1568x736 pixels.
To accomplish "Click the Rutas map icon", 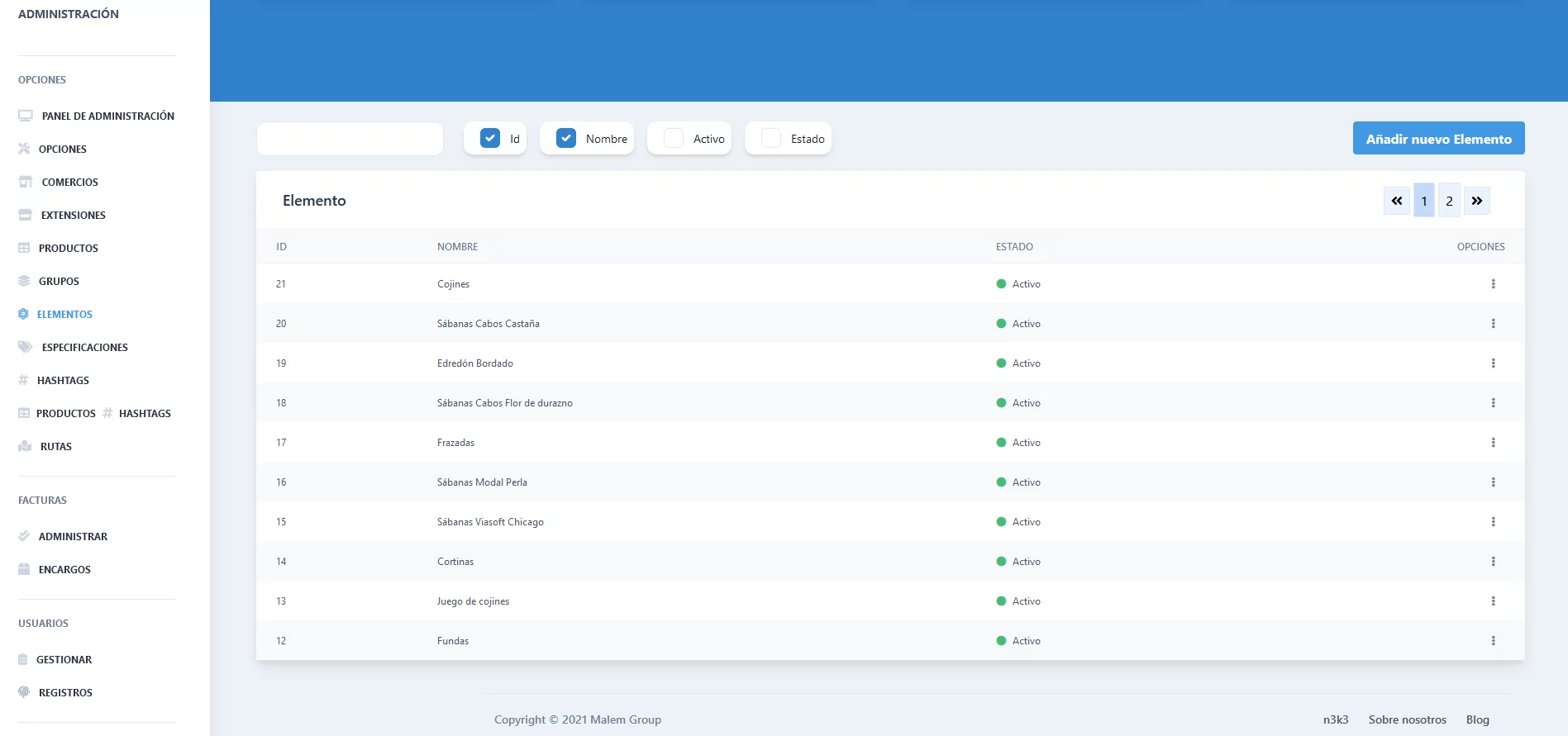I will (25, 446).
